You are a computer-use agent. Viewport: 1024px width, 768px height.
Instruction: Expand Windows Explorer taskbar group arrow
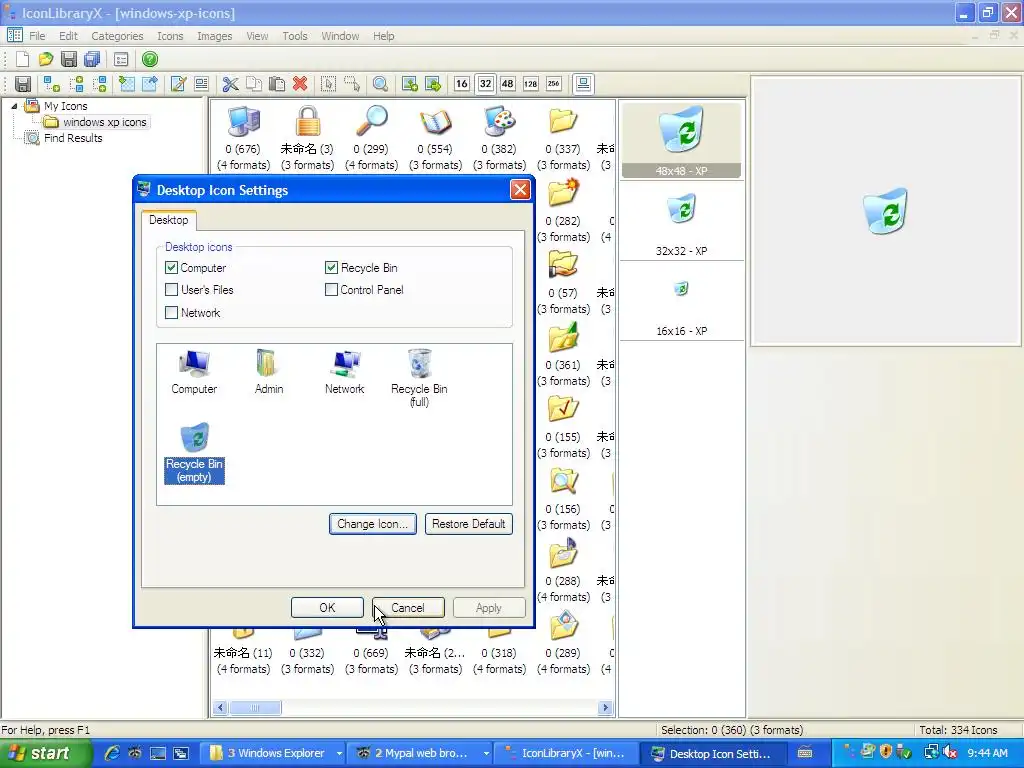(339, 754)
